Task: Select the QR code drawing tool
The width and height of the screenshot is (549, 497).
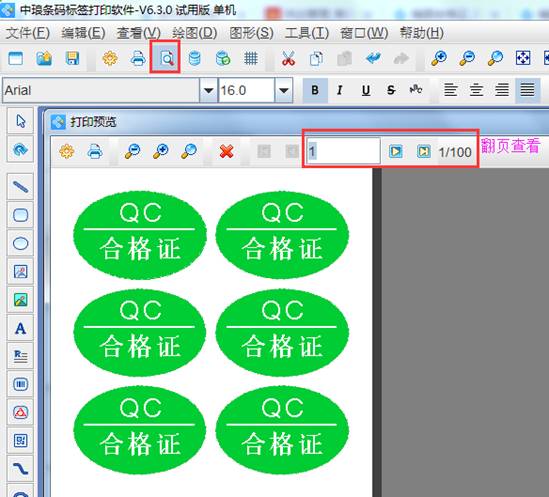Action: [21, 441]
